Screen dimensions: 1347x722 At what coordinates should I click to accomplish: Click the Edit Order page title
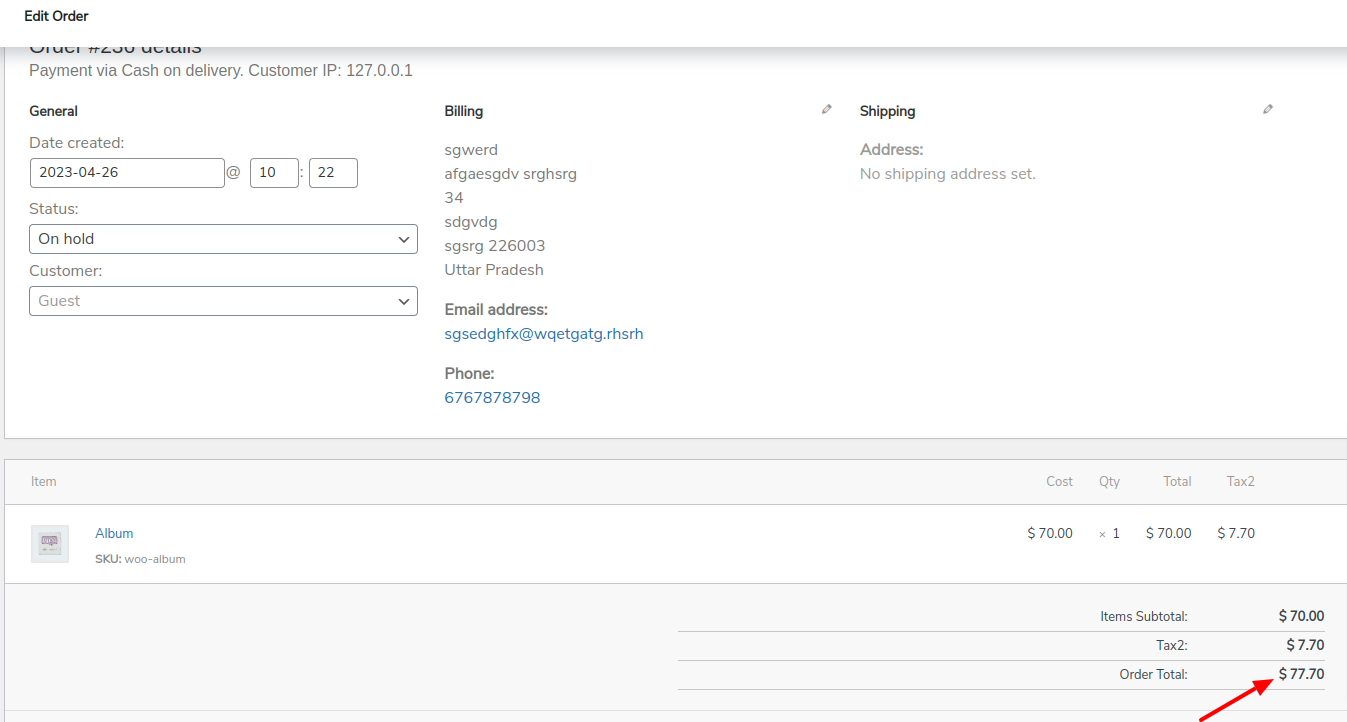tap(56, 17)
